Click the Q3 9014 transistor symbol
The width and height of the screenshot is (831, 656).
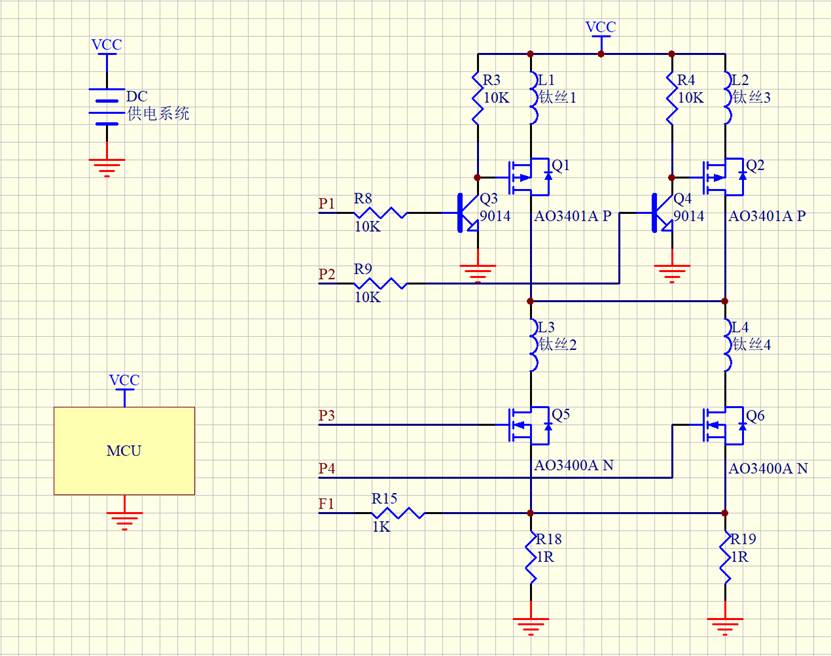click(x=467, y=213)
